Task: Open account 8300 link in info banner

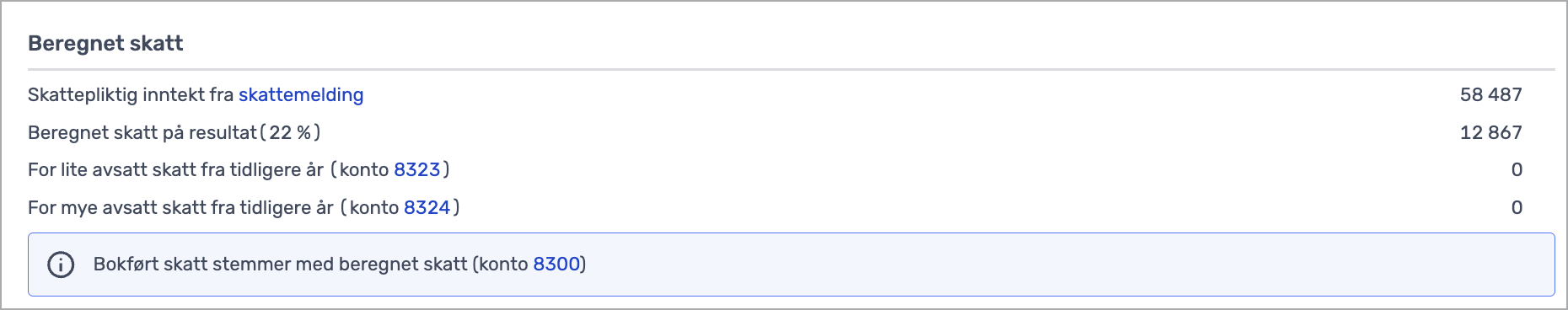Action: [x=556, y=265]
